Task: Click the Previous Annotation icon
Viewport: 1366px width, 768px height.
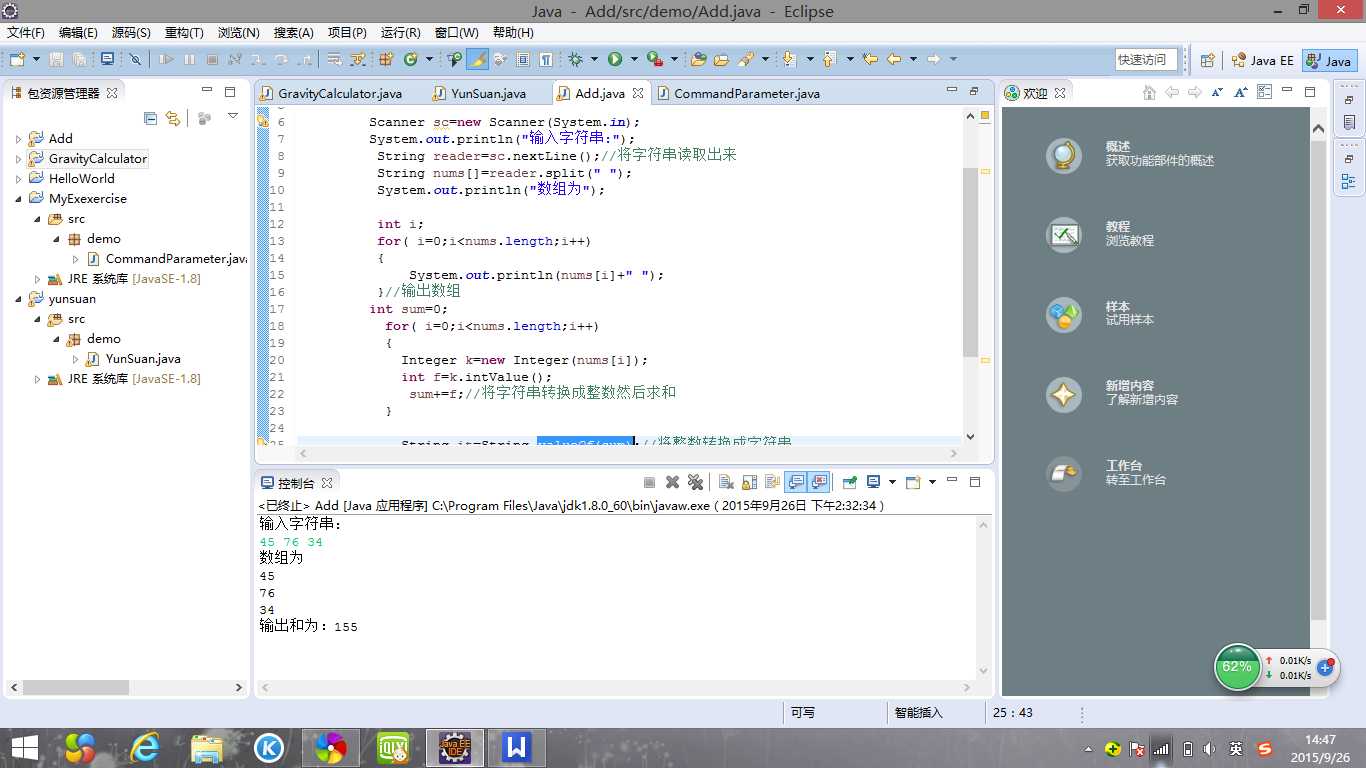Action: click(x=828, y=60)
